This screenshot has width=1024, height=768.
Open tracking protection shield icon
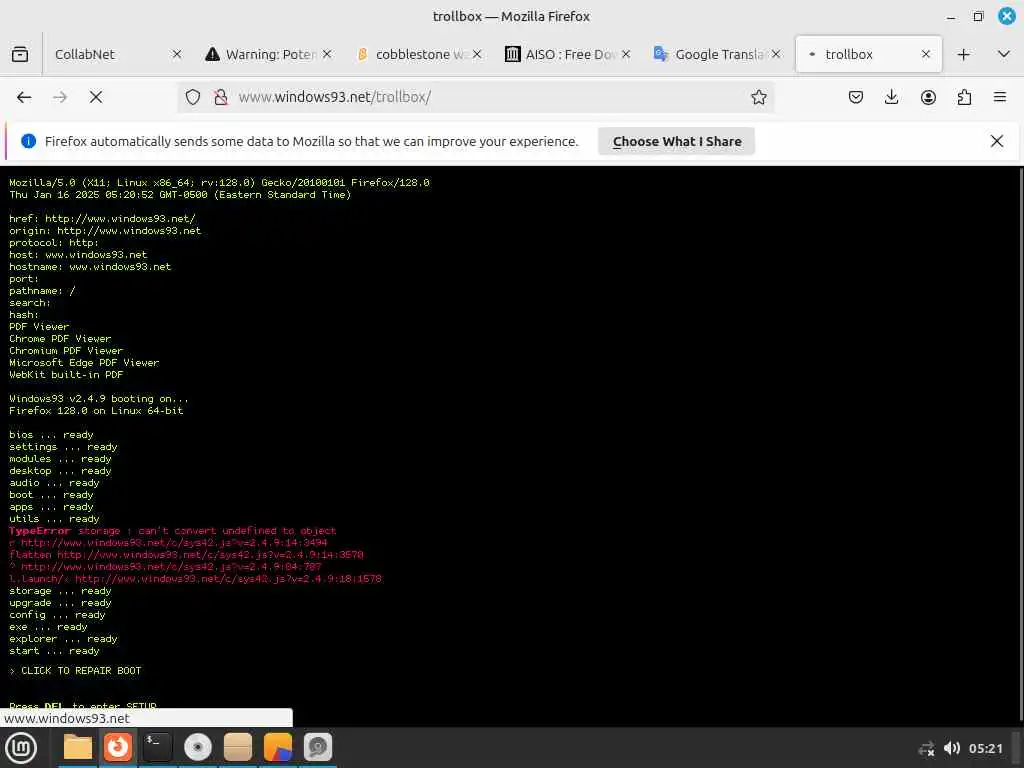click(193, 97)
